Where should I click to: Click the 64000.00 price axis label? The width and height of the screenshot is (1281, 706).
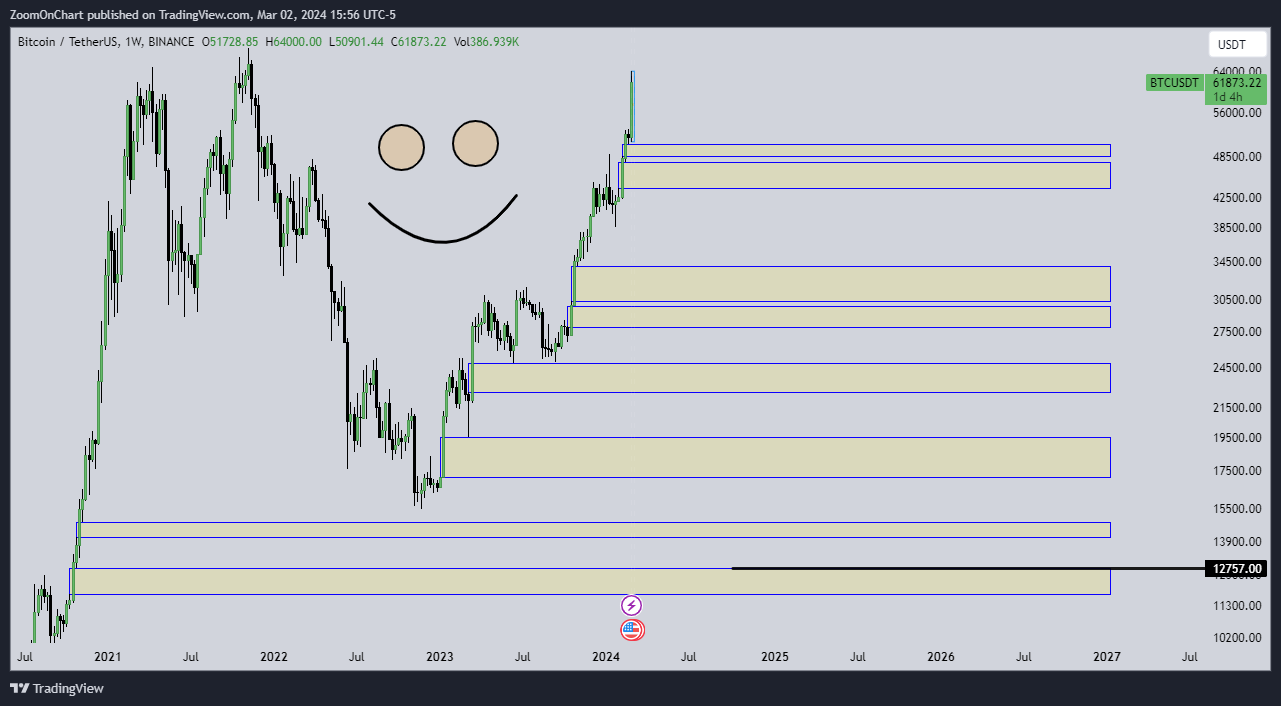[1236, 71]
